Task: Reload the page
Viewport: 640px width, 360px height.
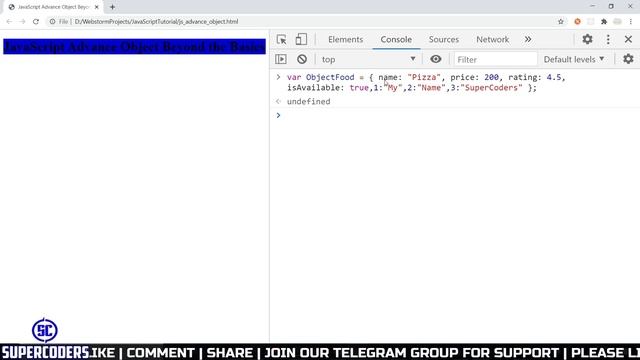Action: (36, 22)
